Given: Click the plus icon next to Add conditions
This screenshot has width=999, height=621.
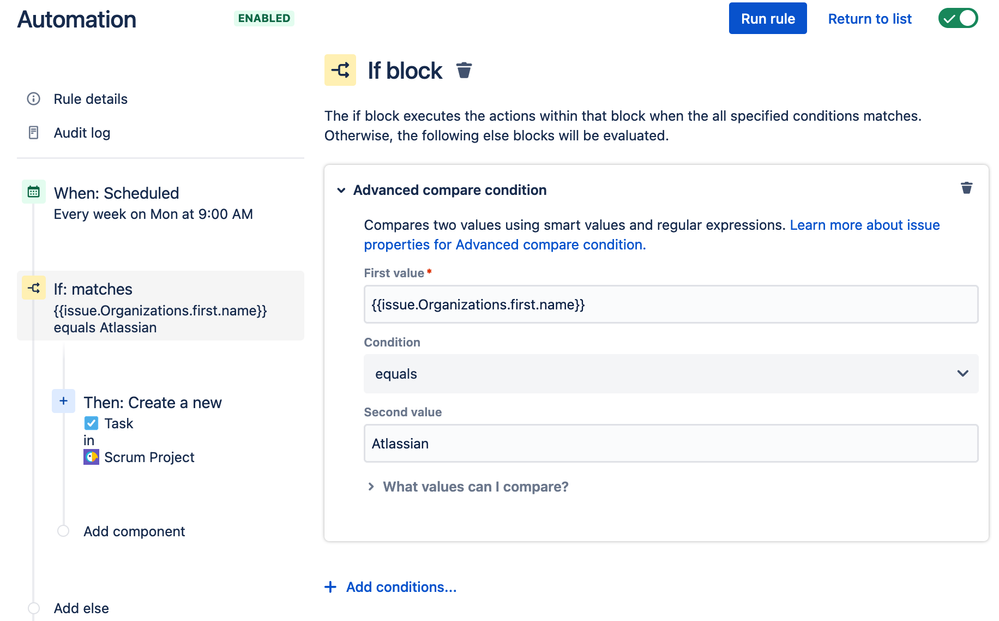Looking at the screenshot, I should [x=330, y=587].
